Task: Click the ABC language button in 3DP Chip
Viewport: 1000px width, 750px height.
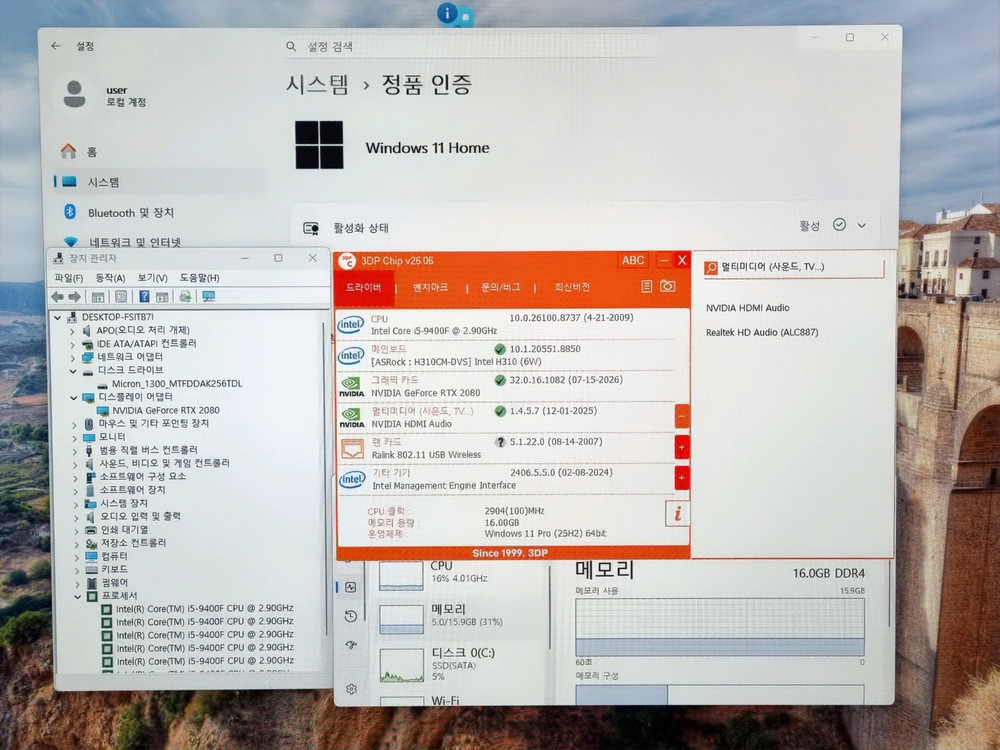Action: click(633, 260)
